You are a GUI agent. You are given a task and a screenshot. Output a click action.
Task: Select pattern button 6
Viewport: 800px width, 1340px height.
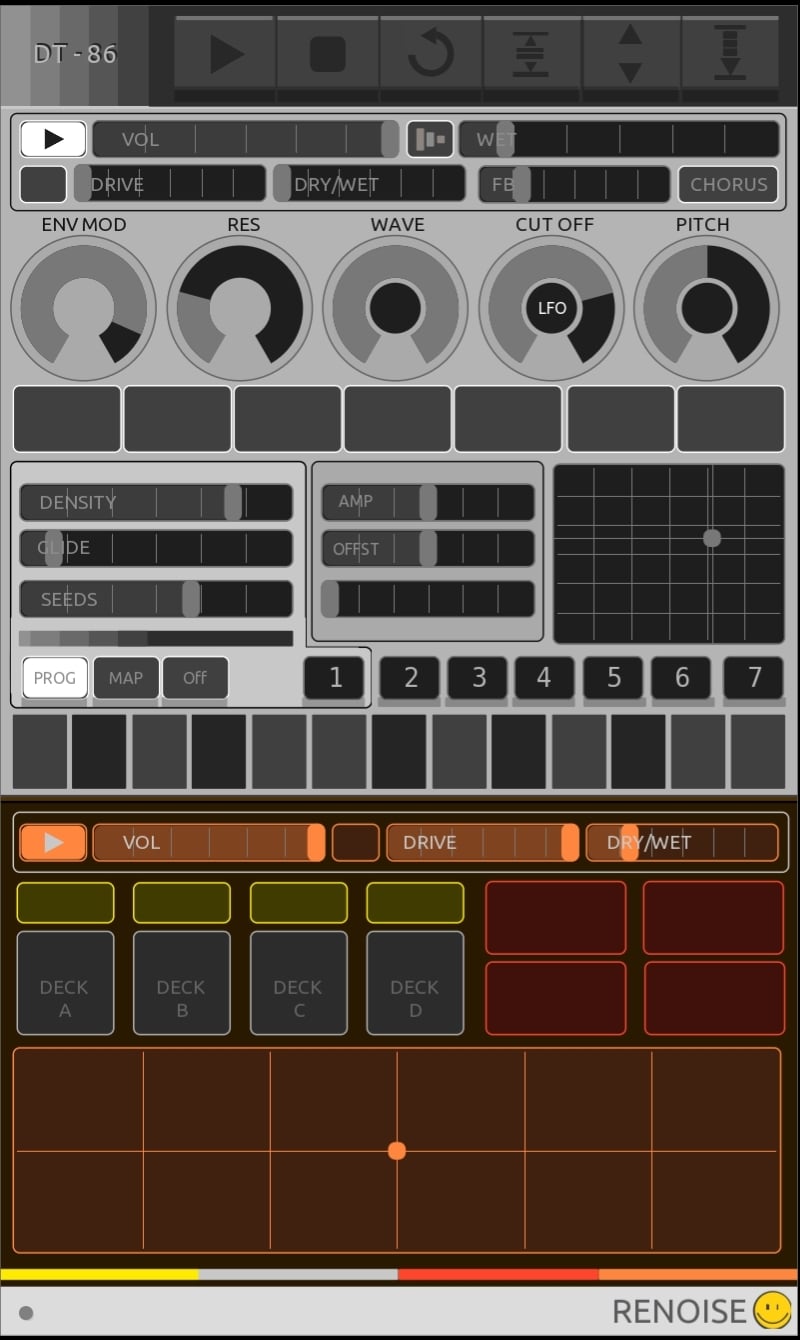pos(681,677)
